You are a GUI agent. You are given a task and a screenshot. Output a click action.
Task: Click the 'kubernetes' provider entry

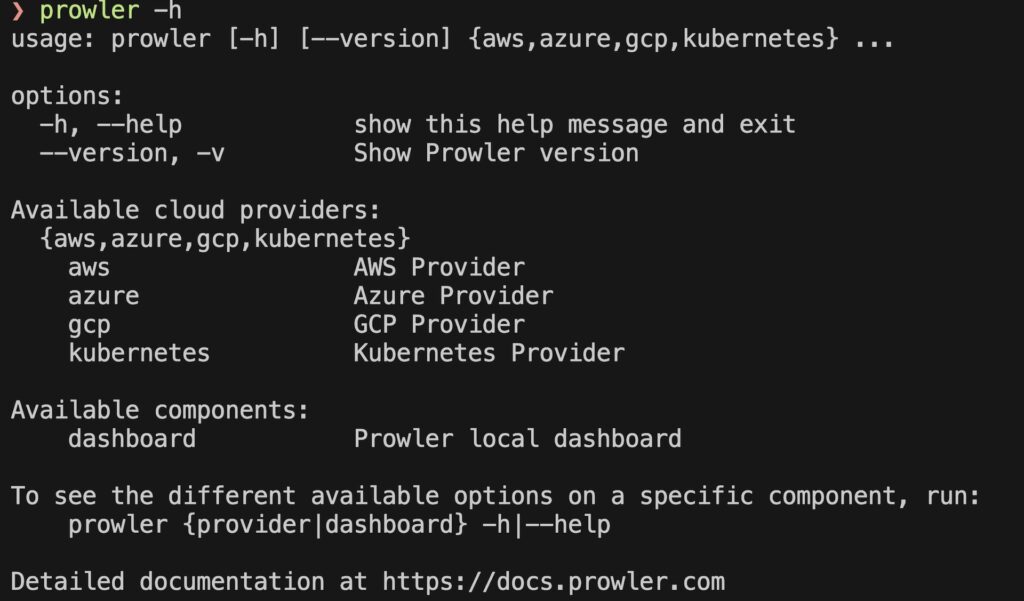point(139,353)
